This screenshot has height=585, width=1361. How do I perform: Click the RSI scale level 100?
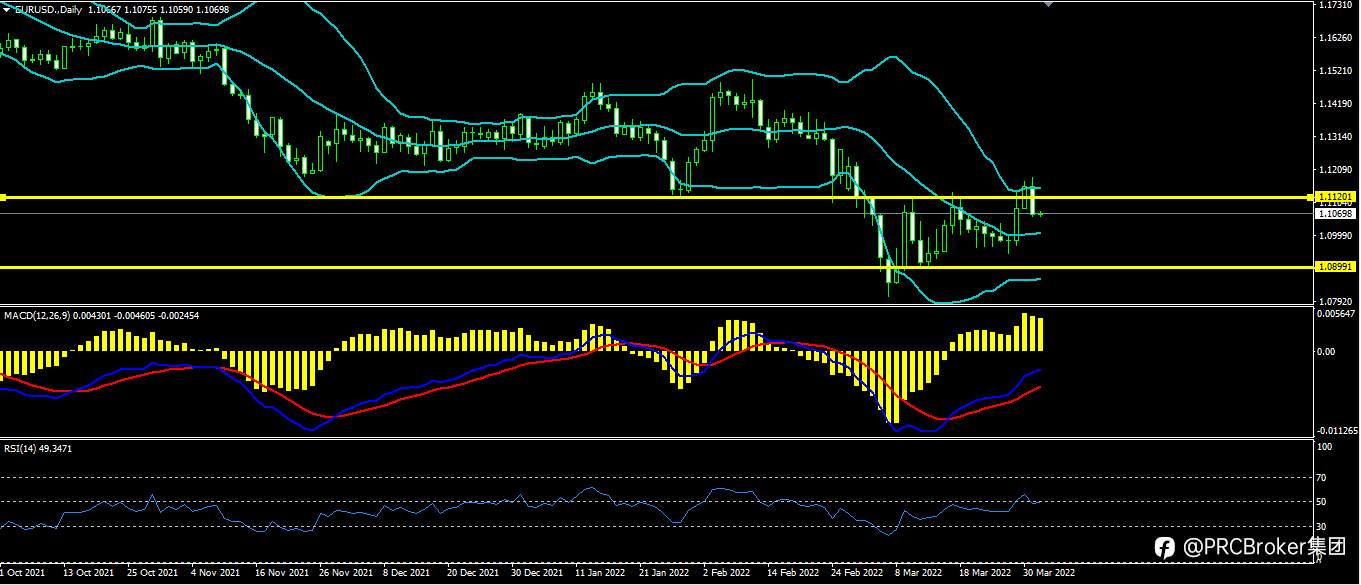point(1324,447)
